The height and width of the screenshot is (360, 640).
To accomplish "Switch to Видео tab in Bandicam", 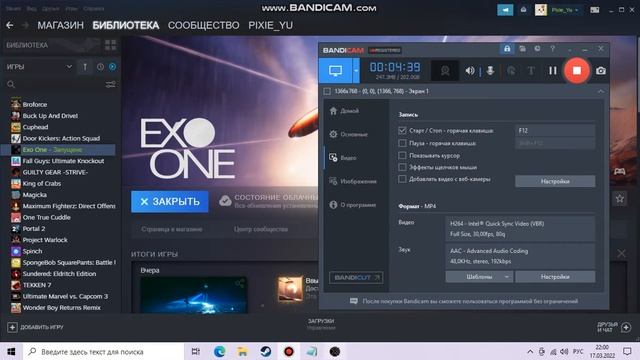I will click(x=343, y=158).
